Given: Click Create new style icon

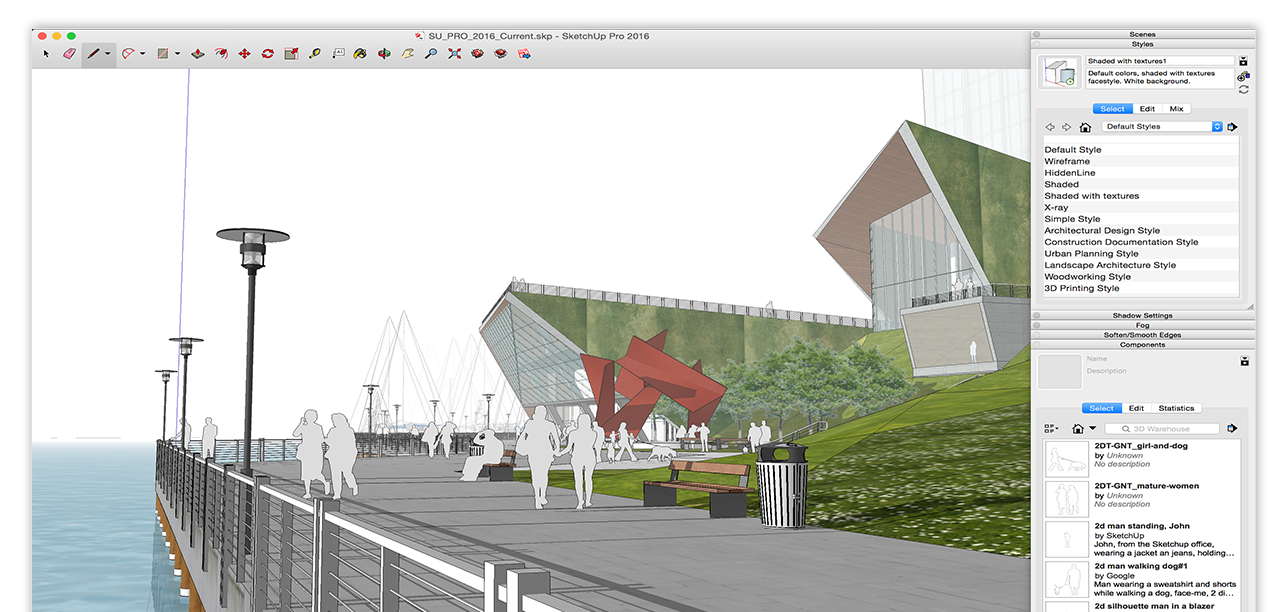Looking at the screenshot, I should tap(1244, 76).
